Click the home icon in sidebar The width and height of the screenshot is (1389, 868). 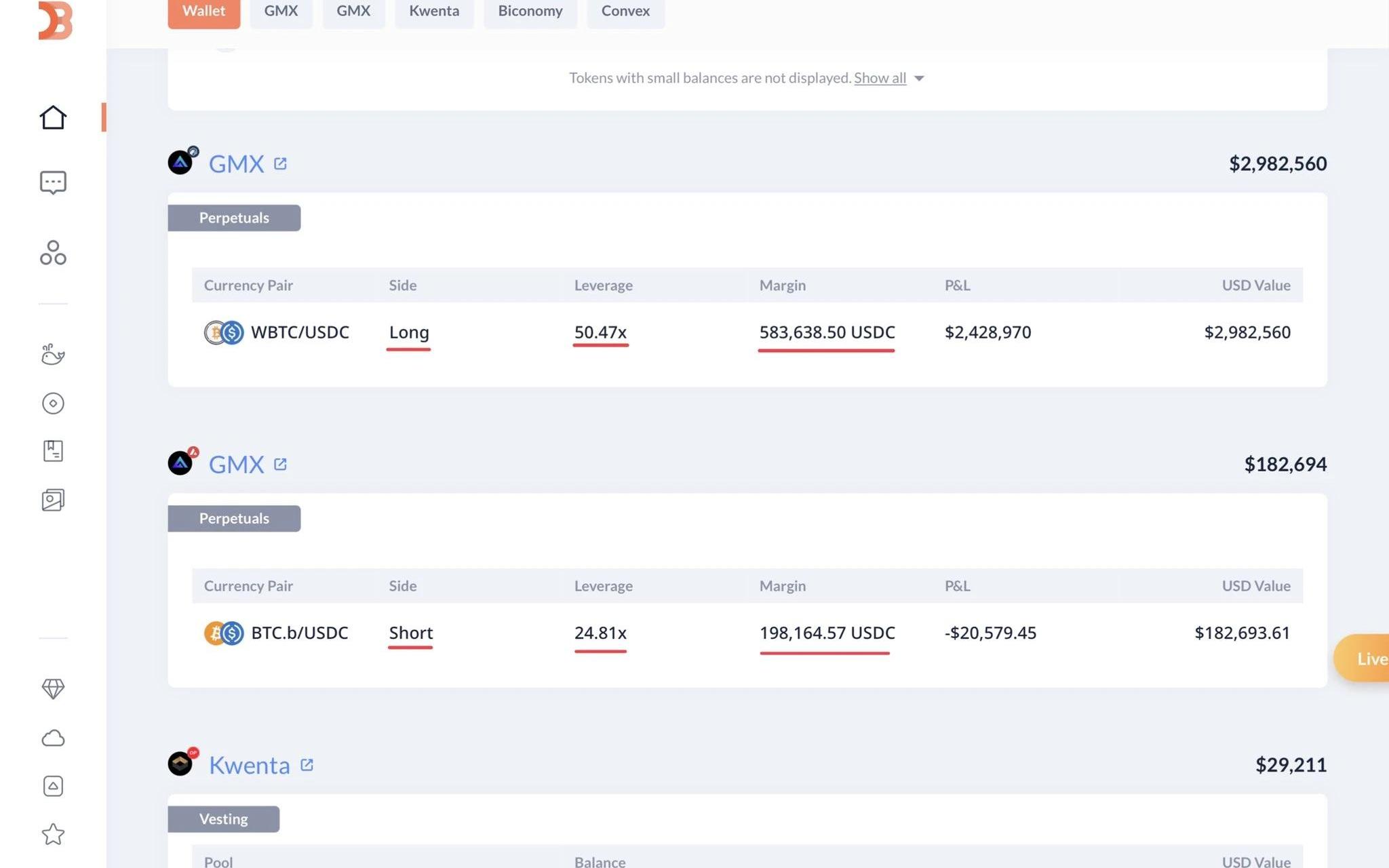(x=53, y=117)
